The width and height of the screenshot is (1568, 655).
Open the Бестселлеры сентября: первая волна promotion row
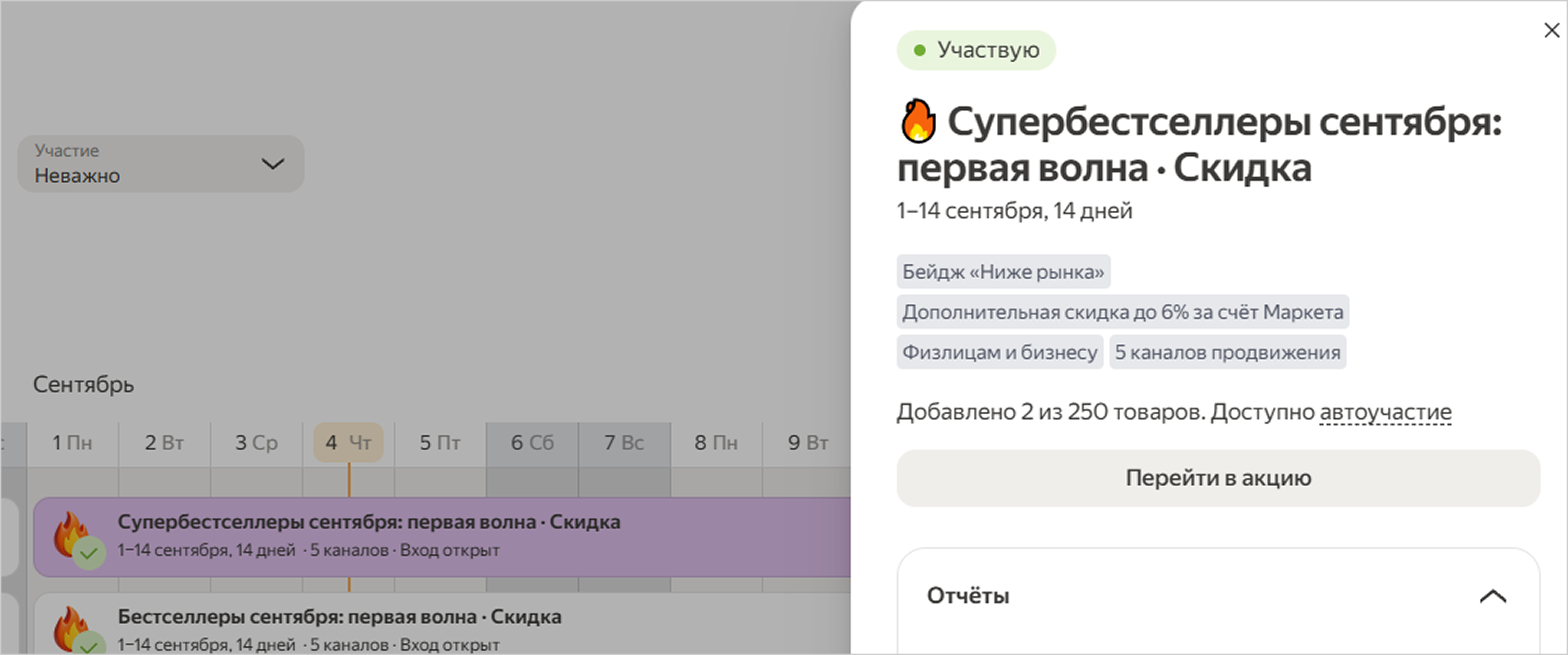click(339, 617)
